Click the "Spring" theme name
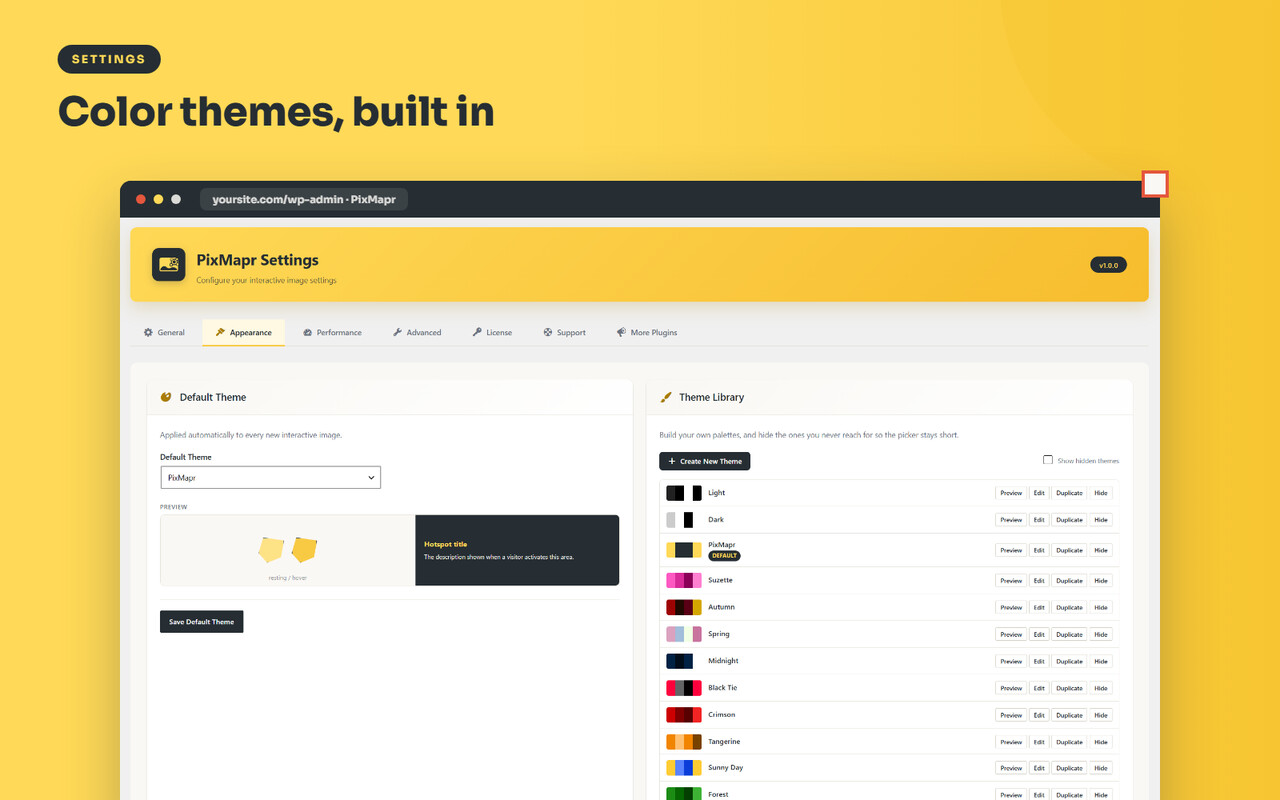This screenshot has width=1280, height=800. [x=719, y=634]
